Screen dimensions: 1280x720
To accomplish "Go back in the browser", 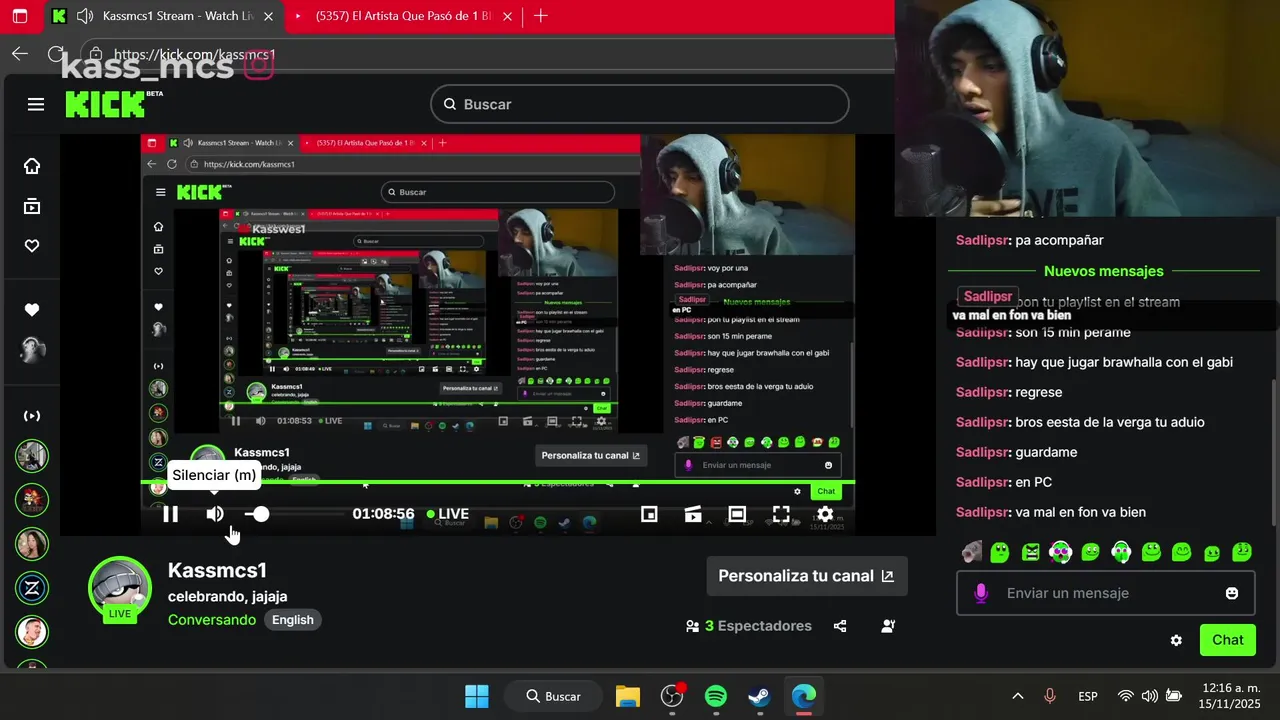I will (20, 54).
